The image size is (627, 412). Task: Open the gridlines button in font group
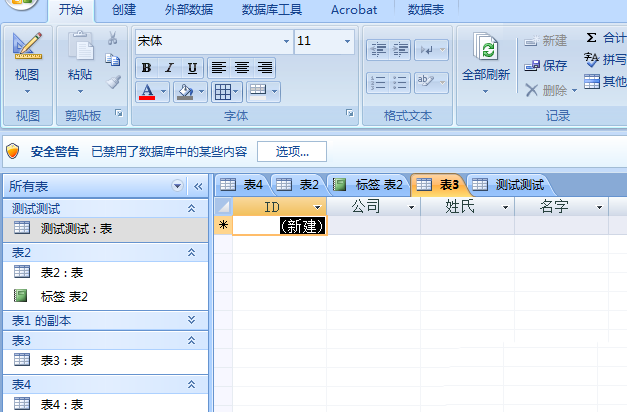(x=227, y=92)
